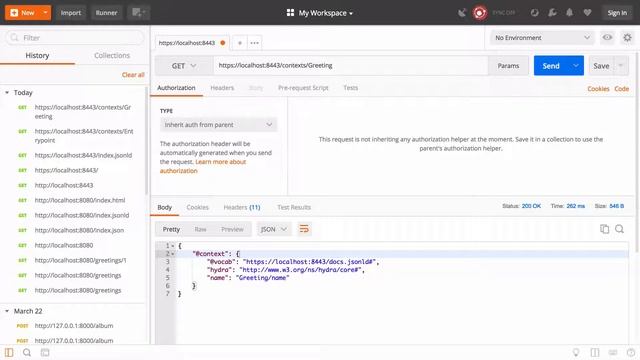
Task: Collapse the @context JSON fold arrow
Action: [x=173, y=254]
